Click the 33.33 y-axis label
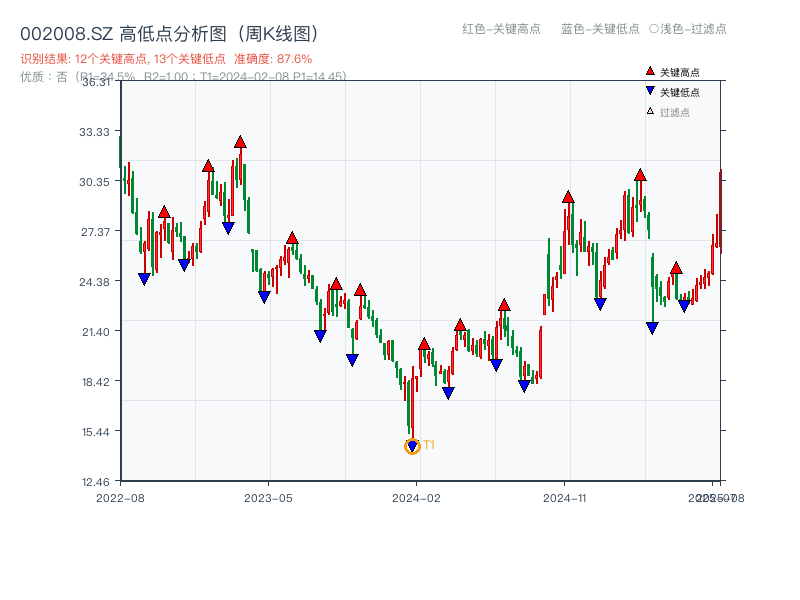 click(x=94, y=132)
